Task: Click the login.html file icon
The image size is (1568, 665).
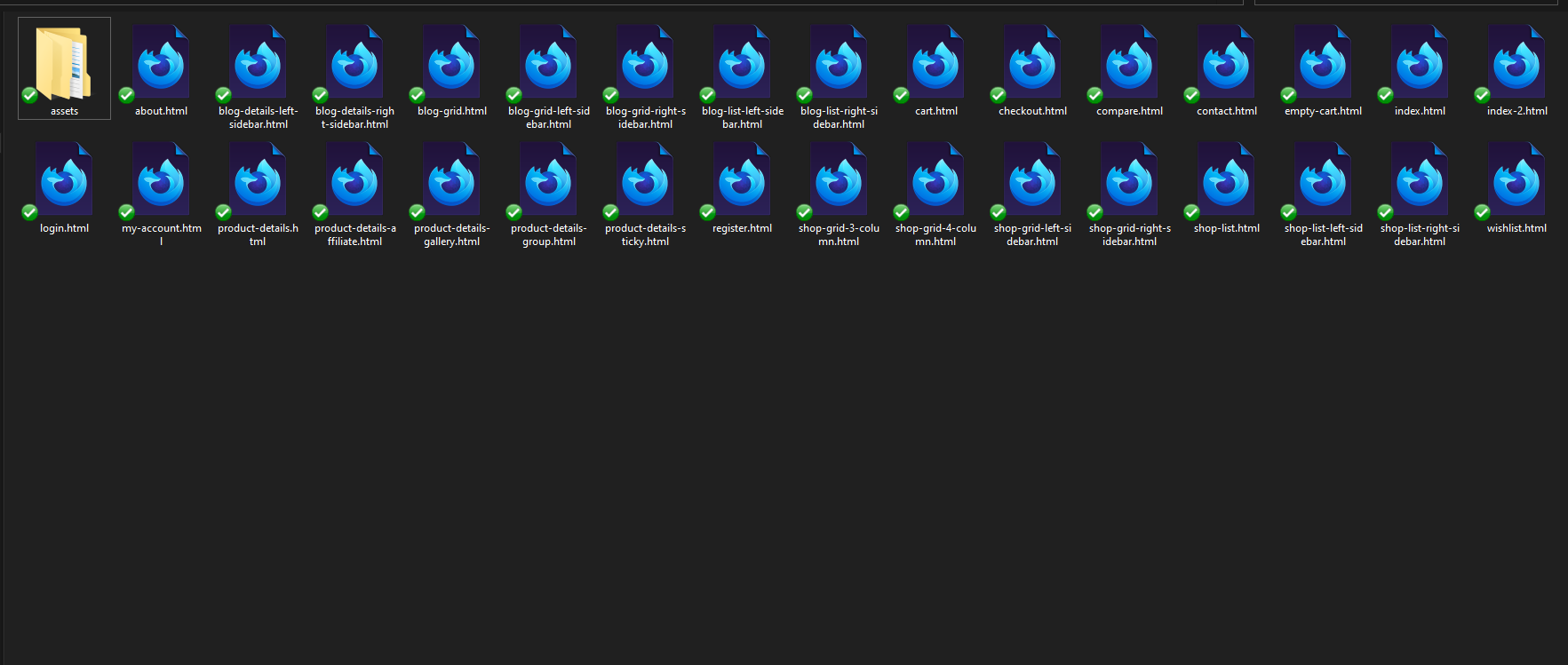Action: click(x=64, y=181)
